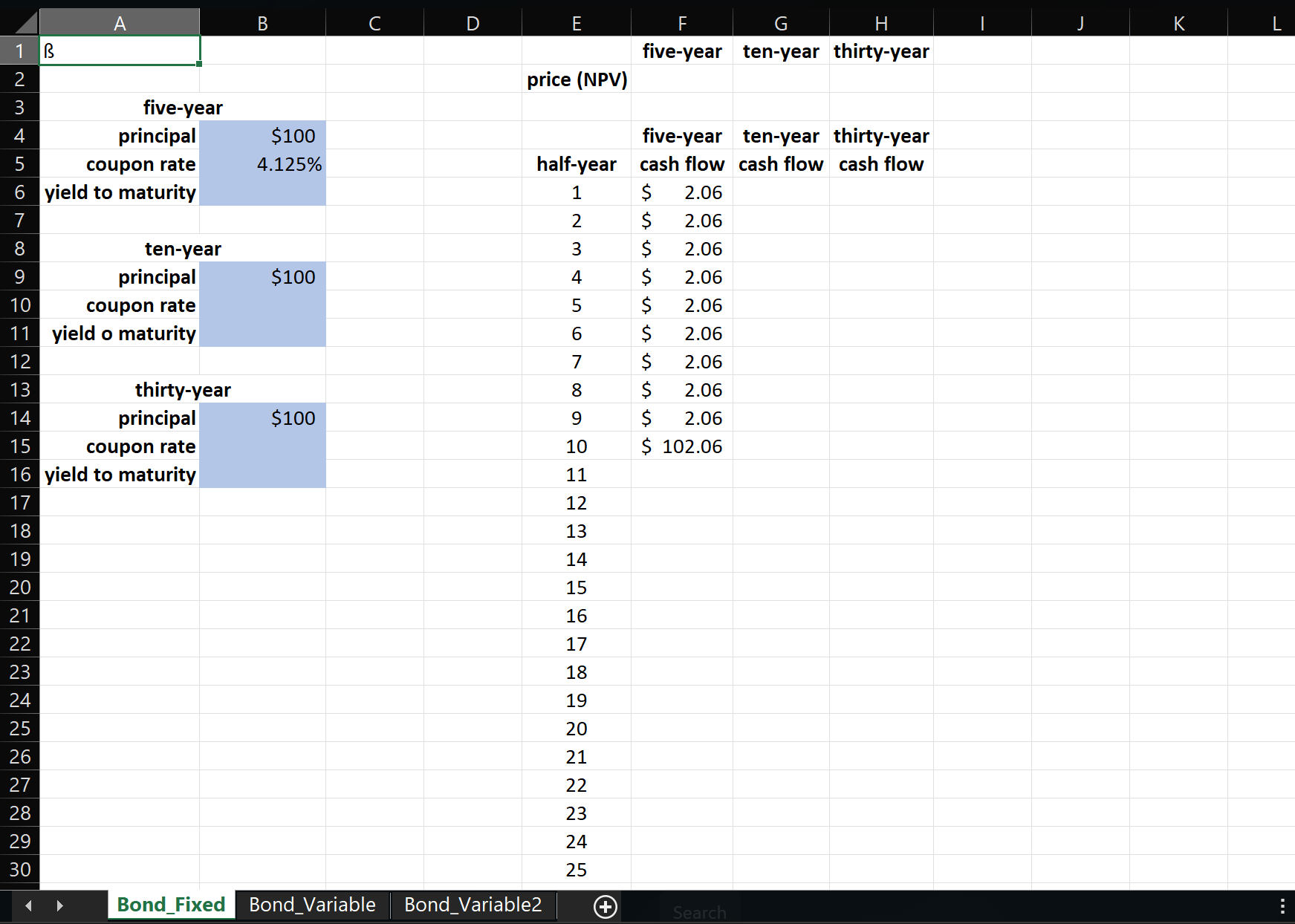Image resolution: width=1295 pixels, height=924 pixels.
Task: Click the $2.06 cash flow for half-year 1
Action: tap(682, 192)
